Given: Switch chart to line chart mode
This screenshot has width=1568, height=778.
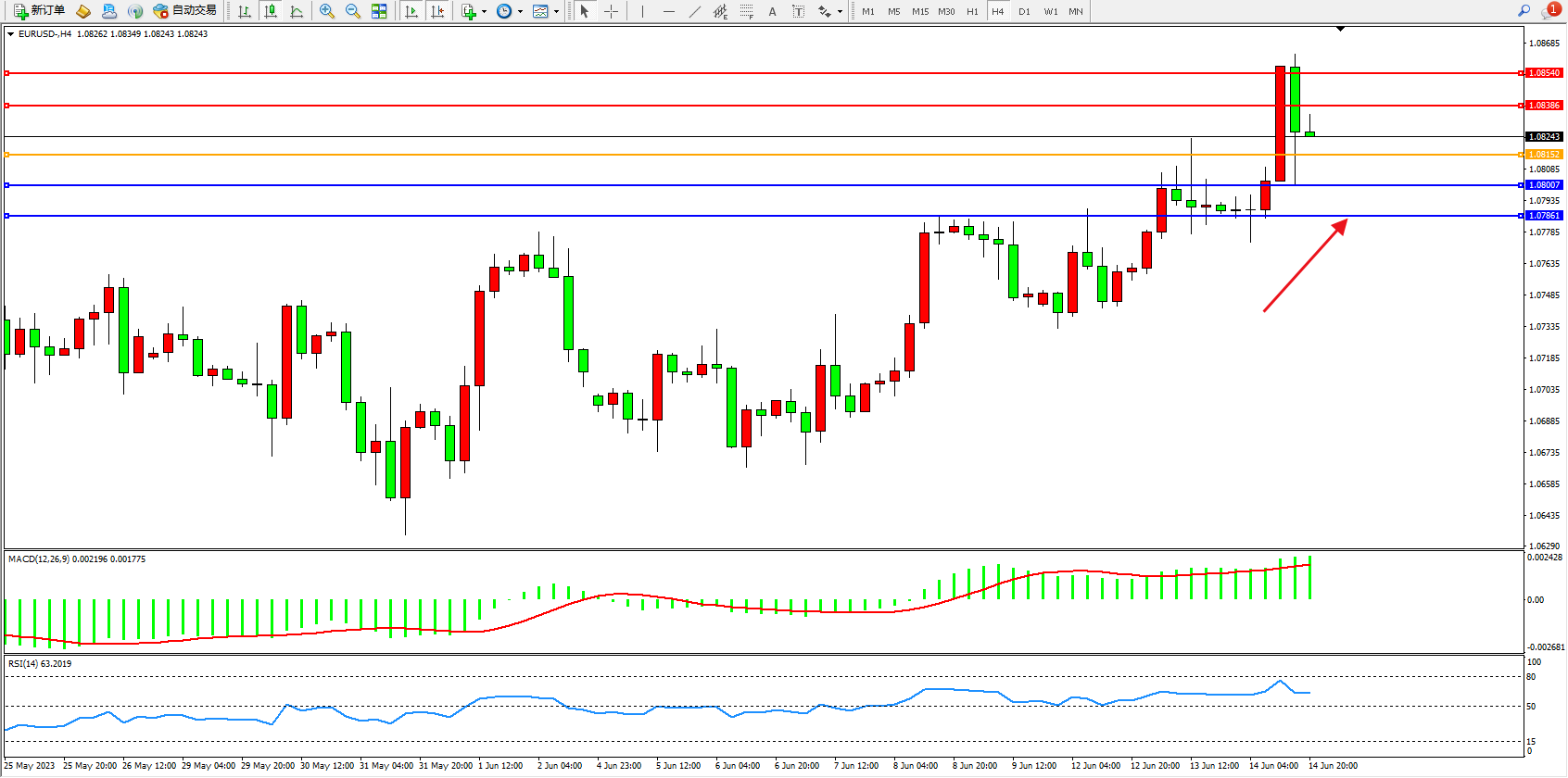Looking at the screenshot, I should [297, 11].
